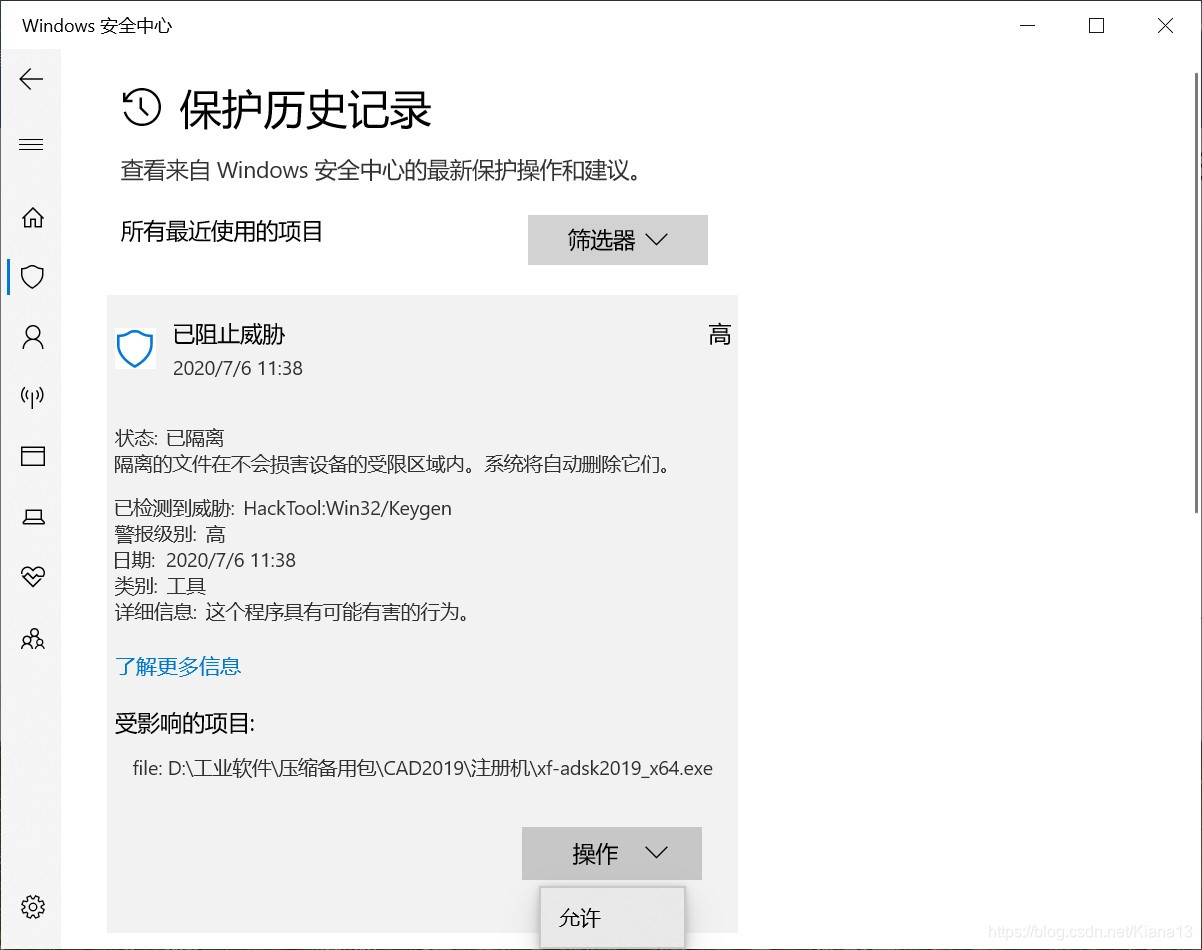This screenshot has height=950, width=1202.
Task: Open Device security laptop icon
Action: coord(33,517)
